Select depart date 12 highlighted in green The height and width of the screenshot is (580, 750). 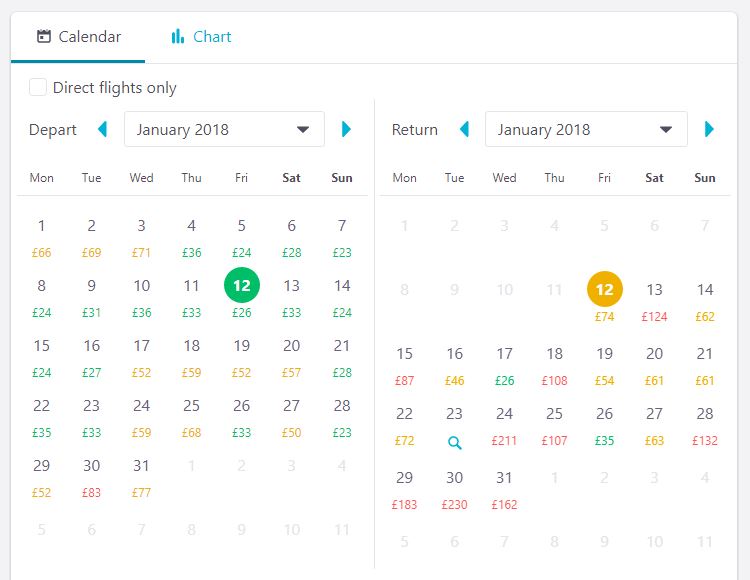pos(241,286)
